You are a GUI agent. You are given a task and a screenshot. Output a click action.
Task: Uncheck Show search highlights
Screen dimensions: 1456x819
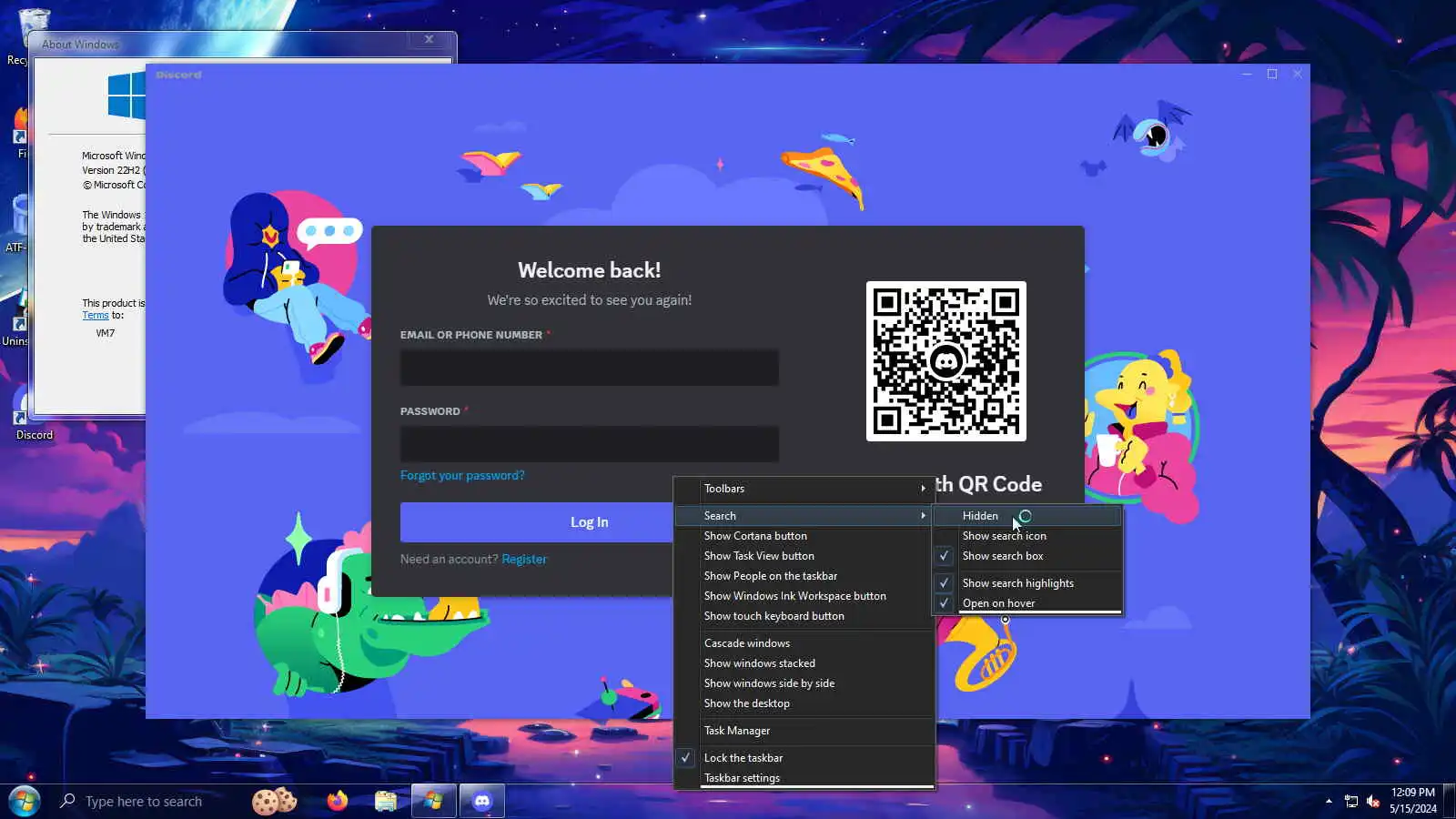1027,583
